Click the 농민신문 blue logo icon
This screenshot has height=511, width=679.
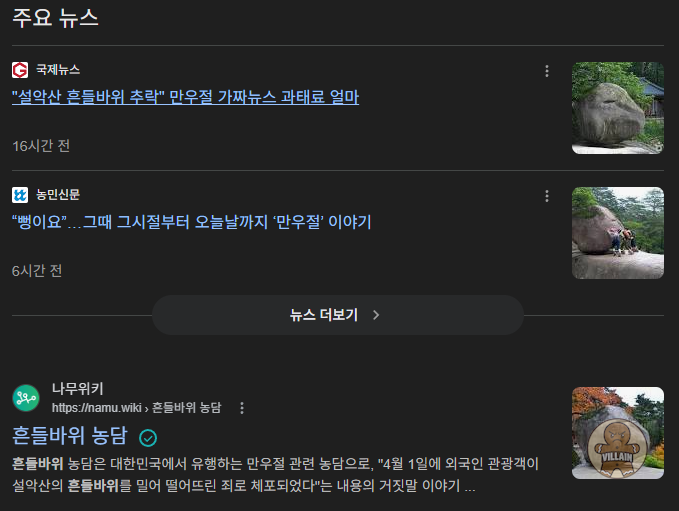click(20, 195)
